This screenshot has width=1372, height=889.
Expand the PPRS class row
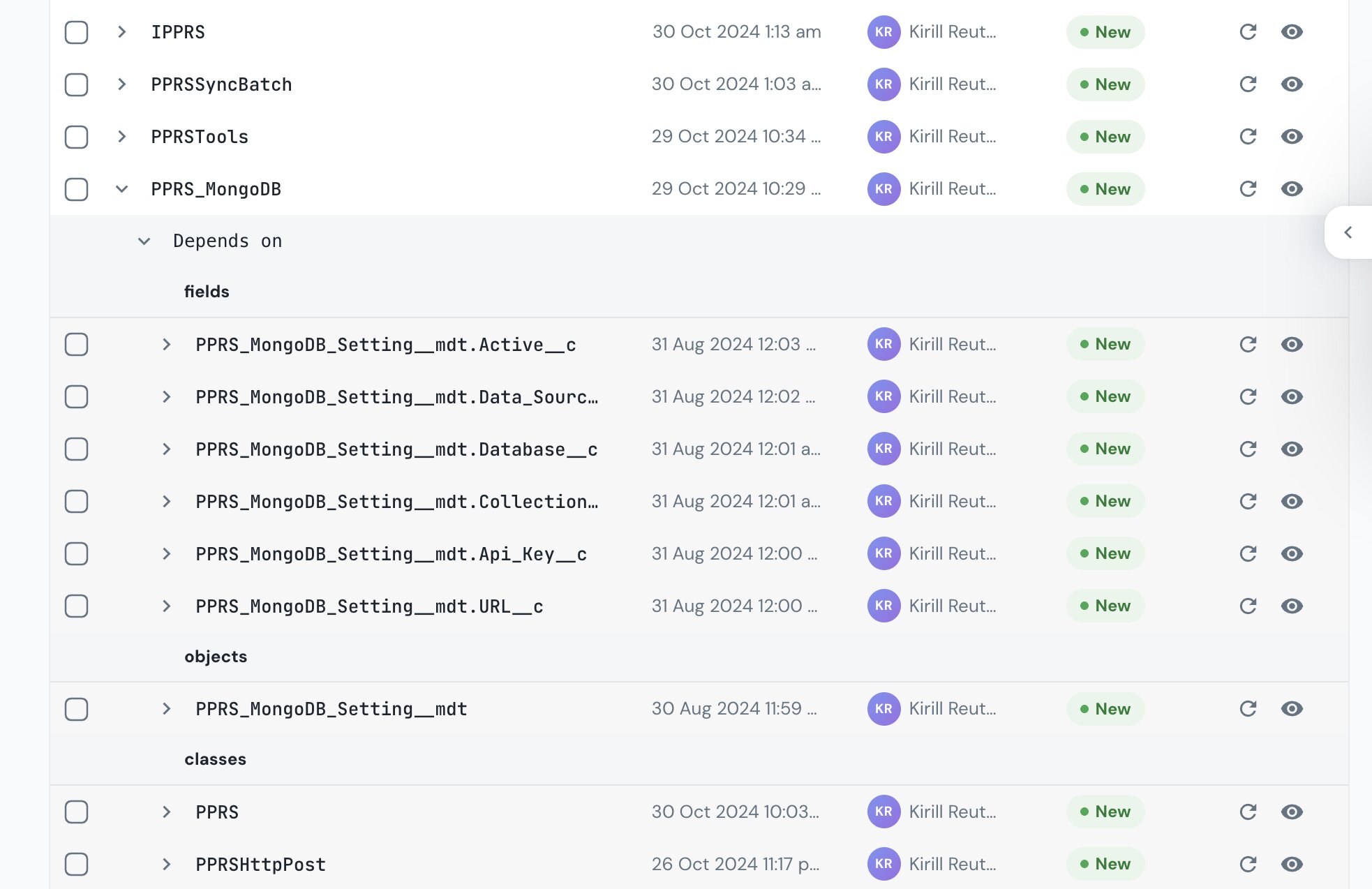click(166, 812)
